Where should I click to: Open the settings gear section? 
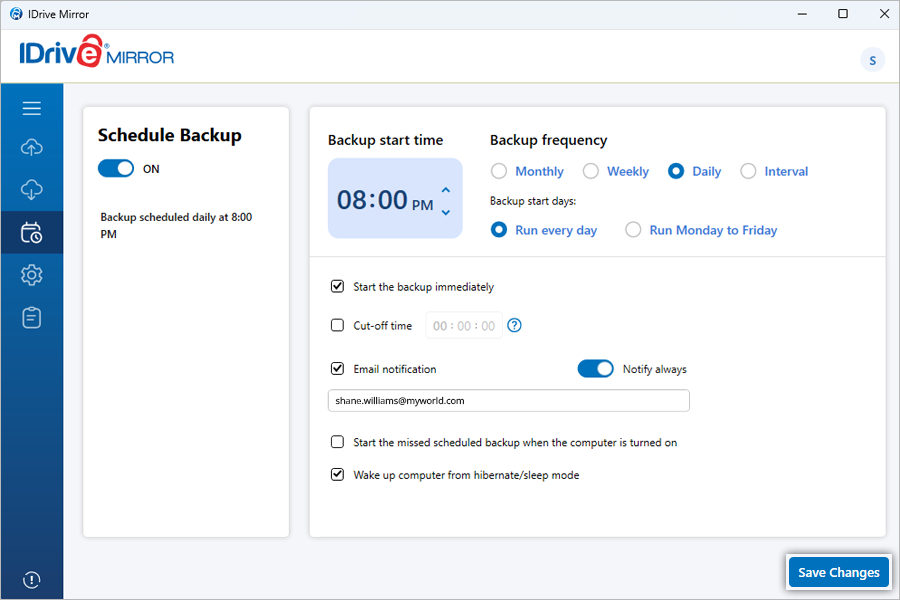(x=31, y=275)
